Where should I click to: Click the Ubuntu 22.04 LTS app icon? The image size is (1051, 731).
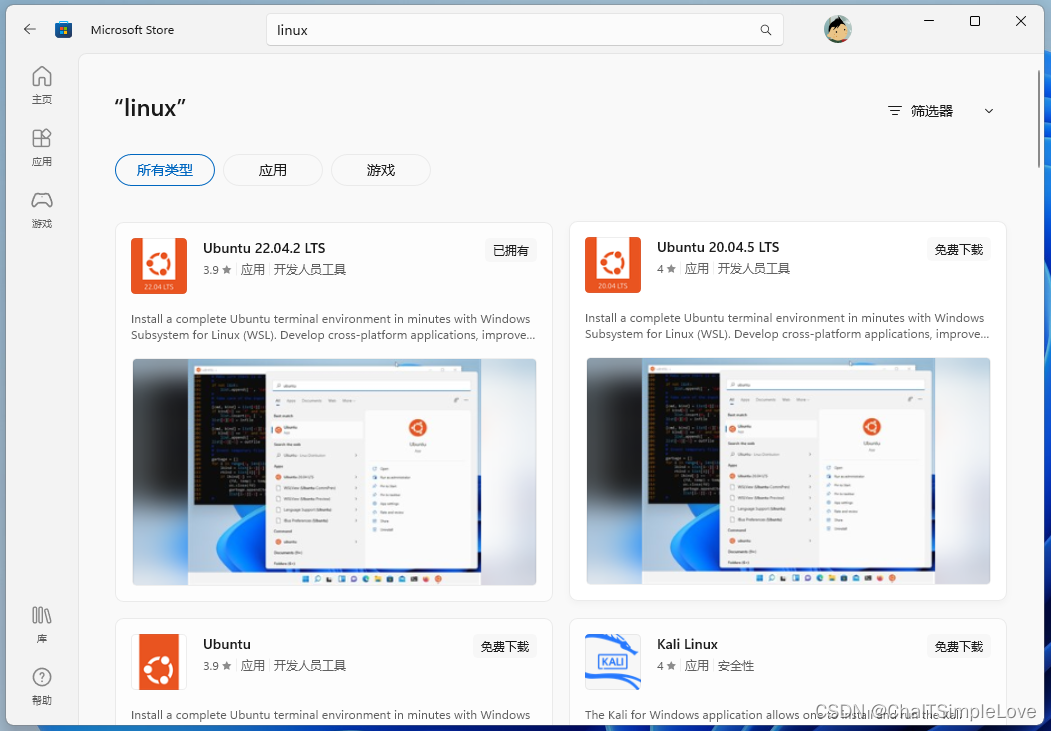[x=159, y=265]
